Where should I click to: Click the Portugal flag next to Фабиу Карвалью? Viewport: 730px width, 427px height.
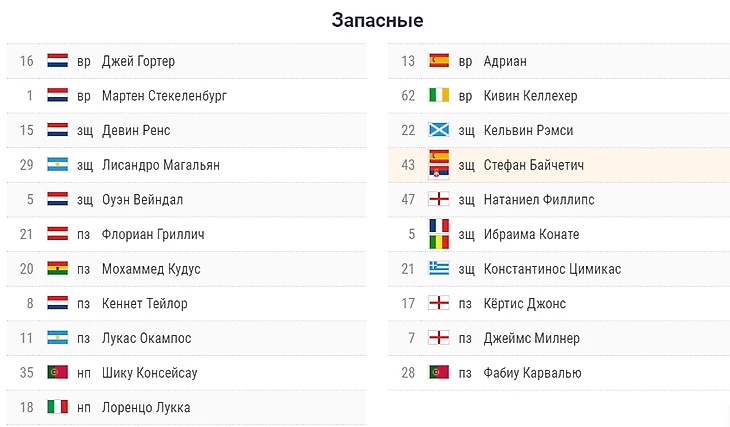click(x=438, y=373)
